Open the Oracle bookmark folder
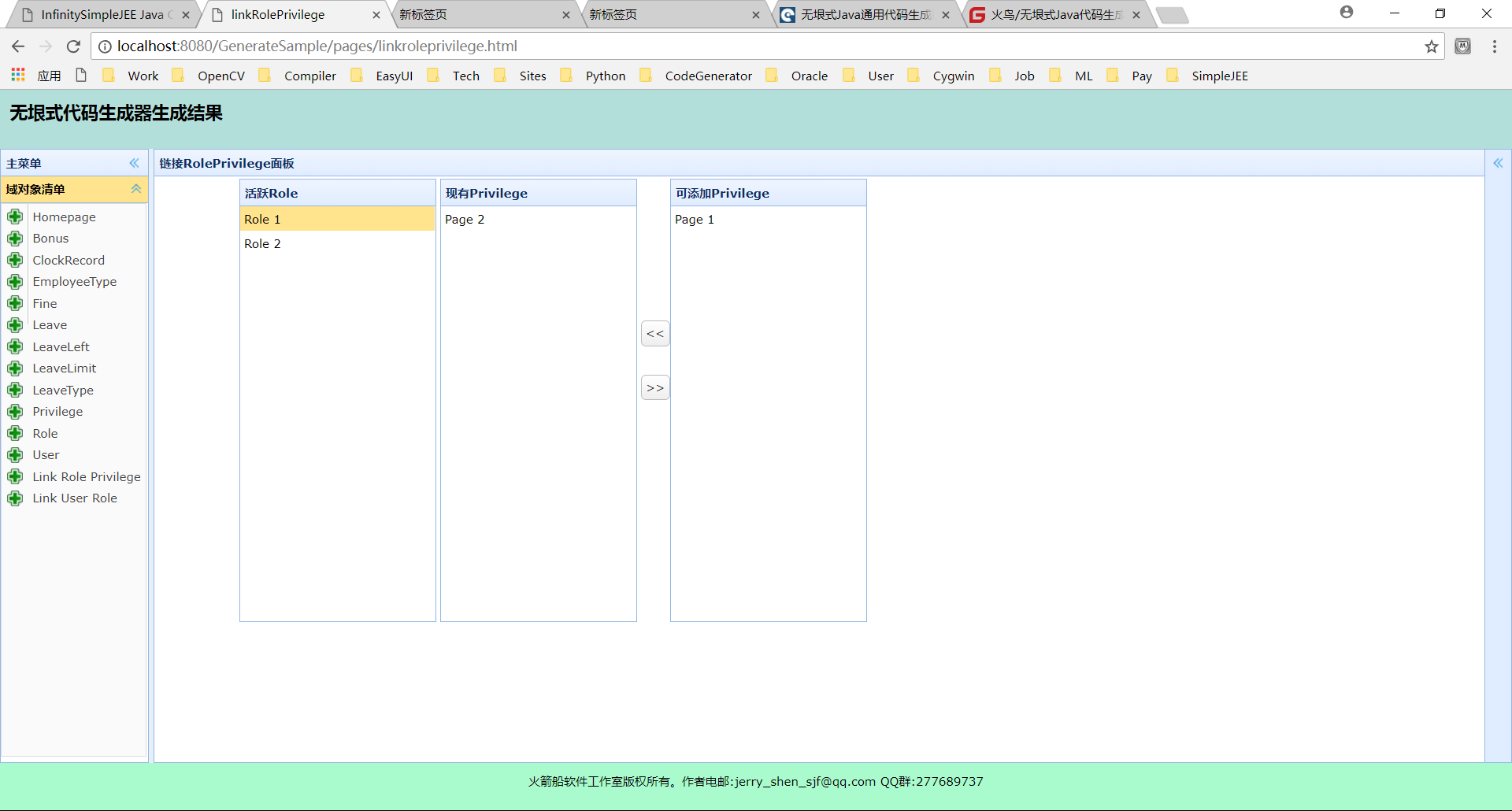 point(797,76)
